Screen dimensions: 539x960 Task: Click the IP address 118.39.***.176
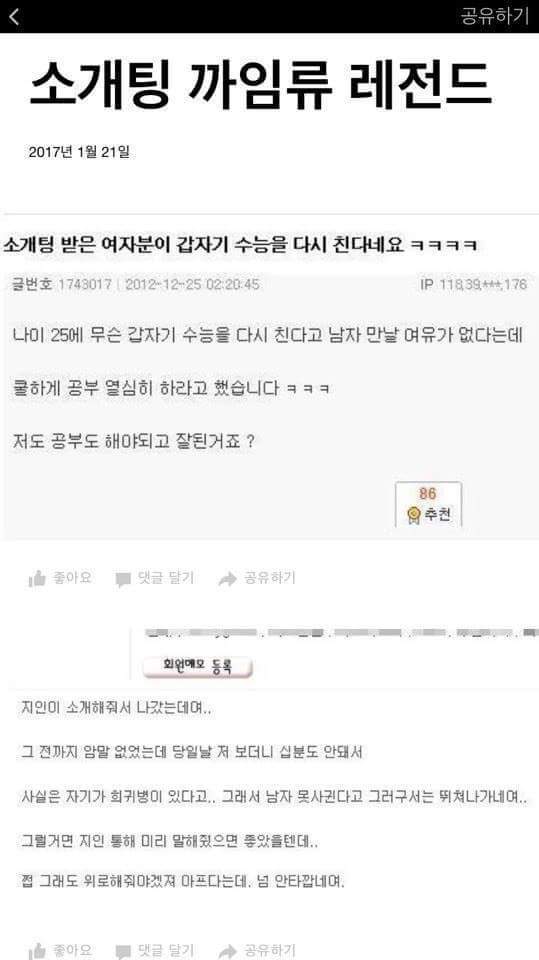pyautogui.click(x=473, y=285)
